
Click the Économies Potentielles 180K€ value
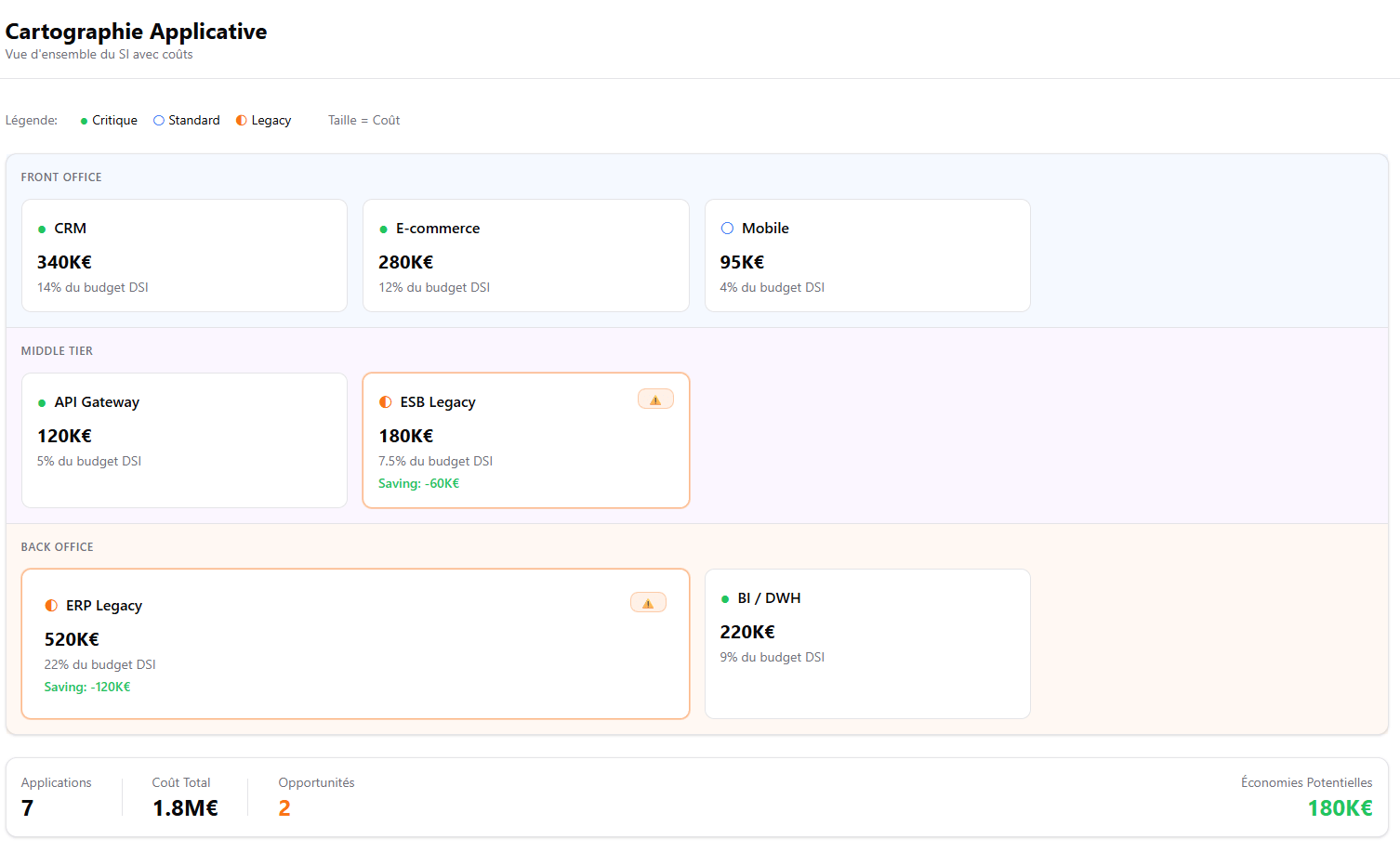pos(1339,808)
